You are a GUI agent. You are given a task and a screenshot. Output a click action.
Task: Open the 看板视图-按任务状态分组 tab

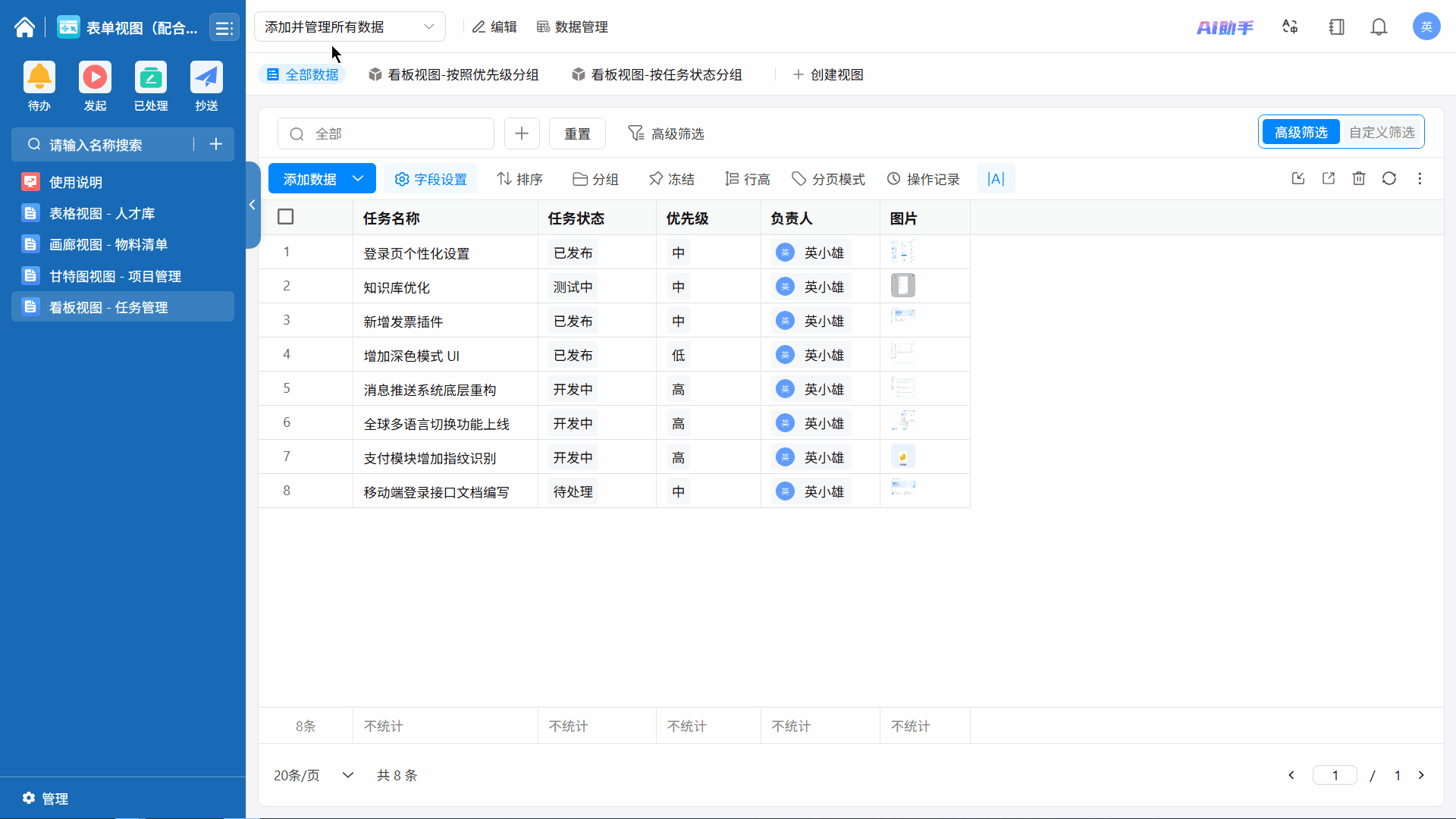click(x=657, y=74)
